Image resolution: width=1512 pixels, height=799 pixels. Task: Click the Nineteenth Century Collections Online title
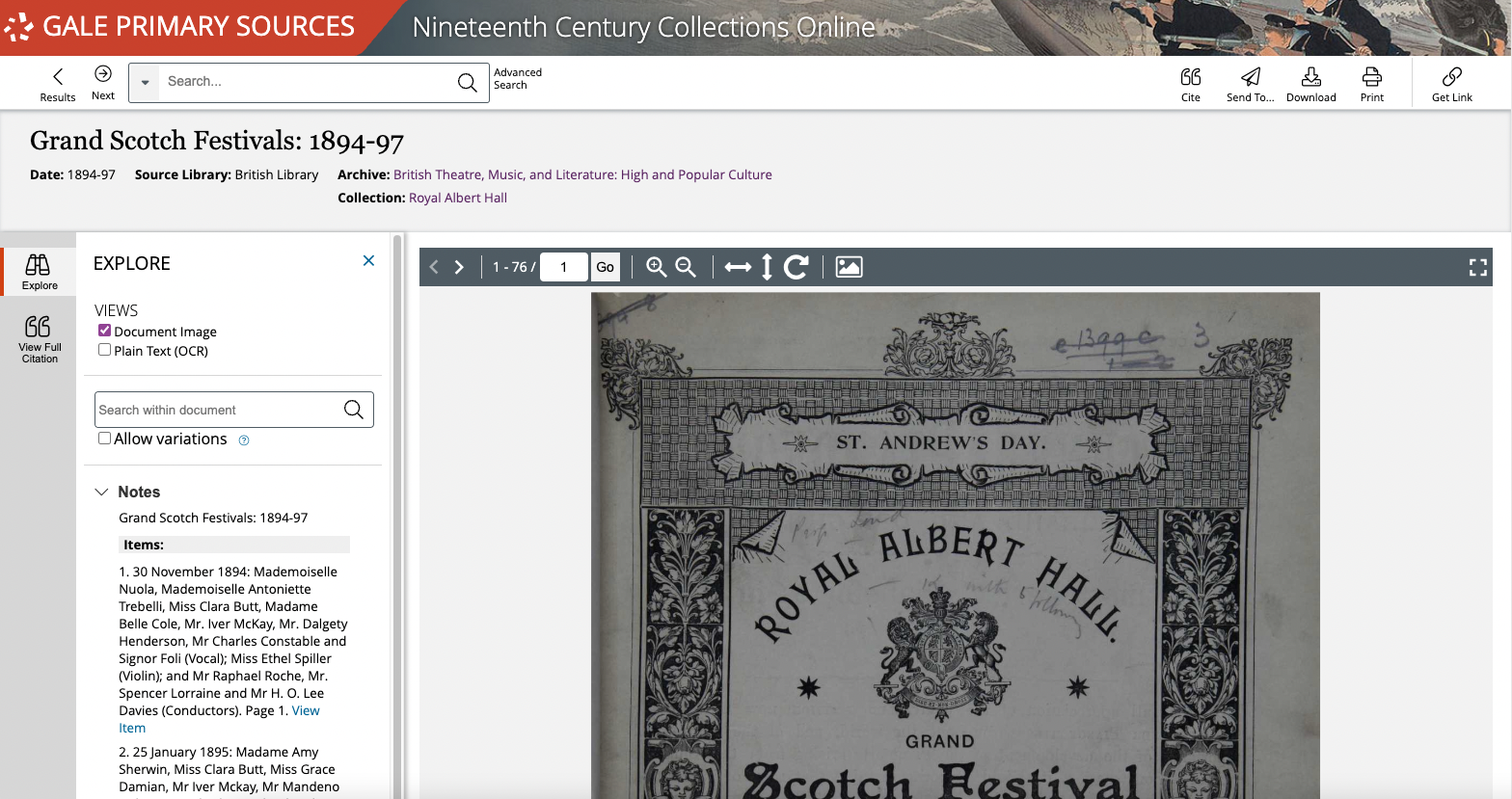click(643, 27)
